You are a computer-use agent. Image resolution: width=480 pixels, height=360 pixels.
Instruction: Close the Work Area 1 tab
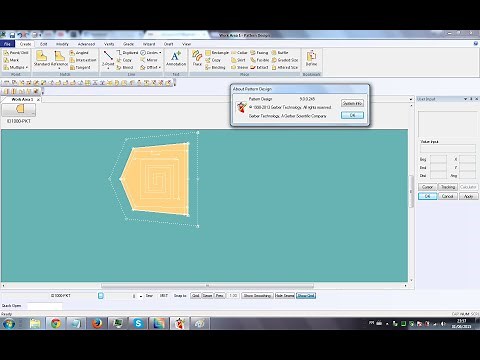coord(38,100)
